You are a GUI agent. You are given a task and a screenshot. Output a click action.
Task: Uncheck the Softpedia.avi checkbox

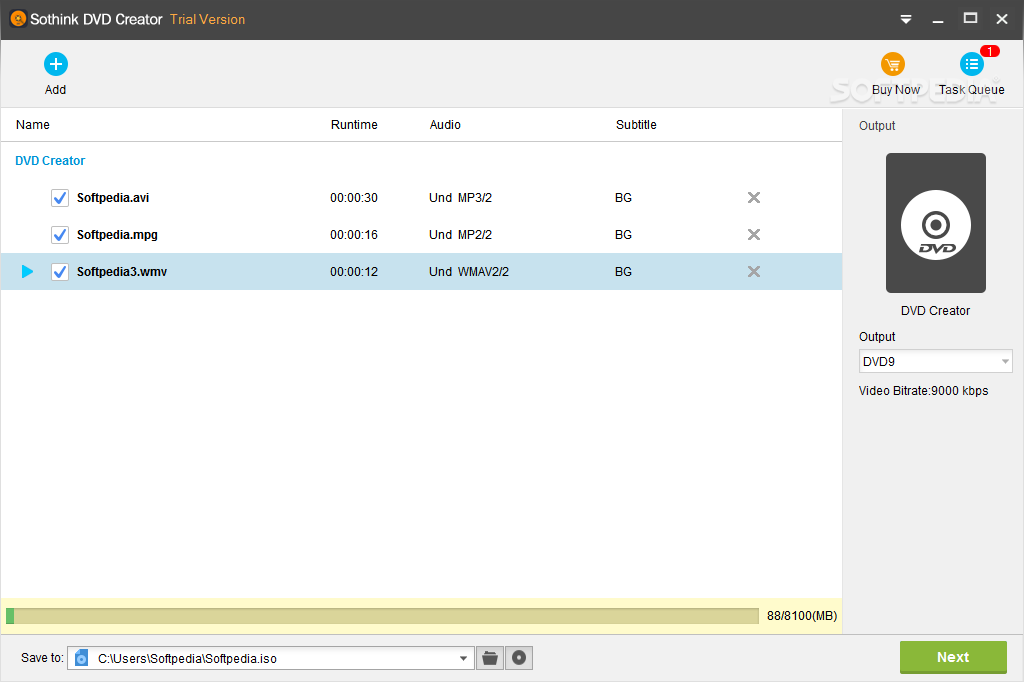point(60,198)
